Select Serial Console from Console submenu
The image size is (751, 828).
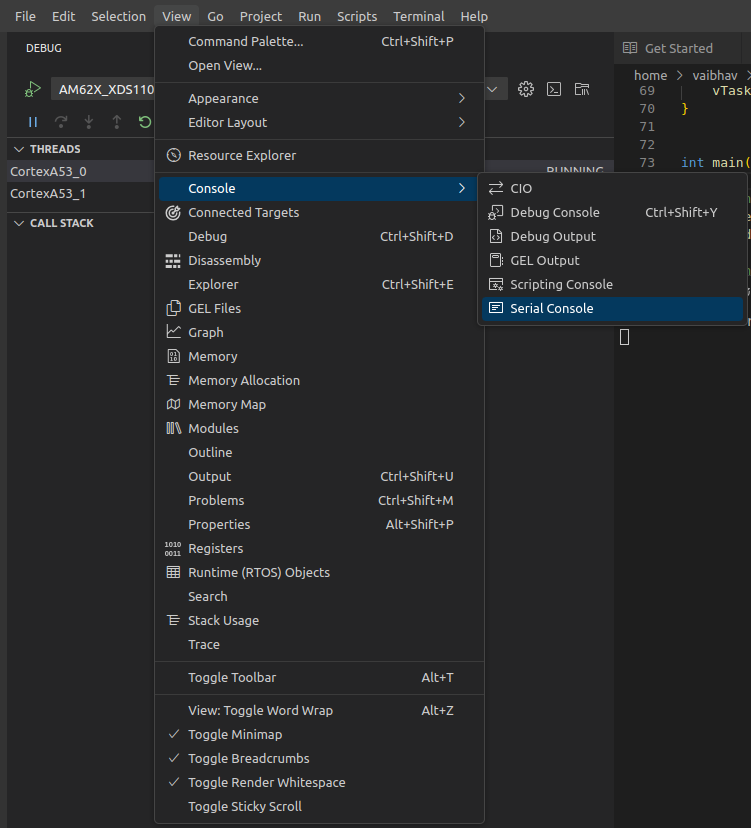click(x=551, y=309)
